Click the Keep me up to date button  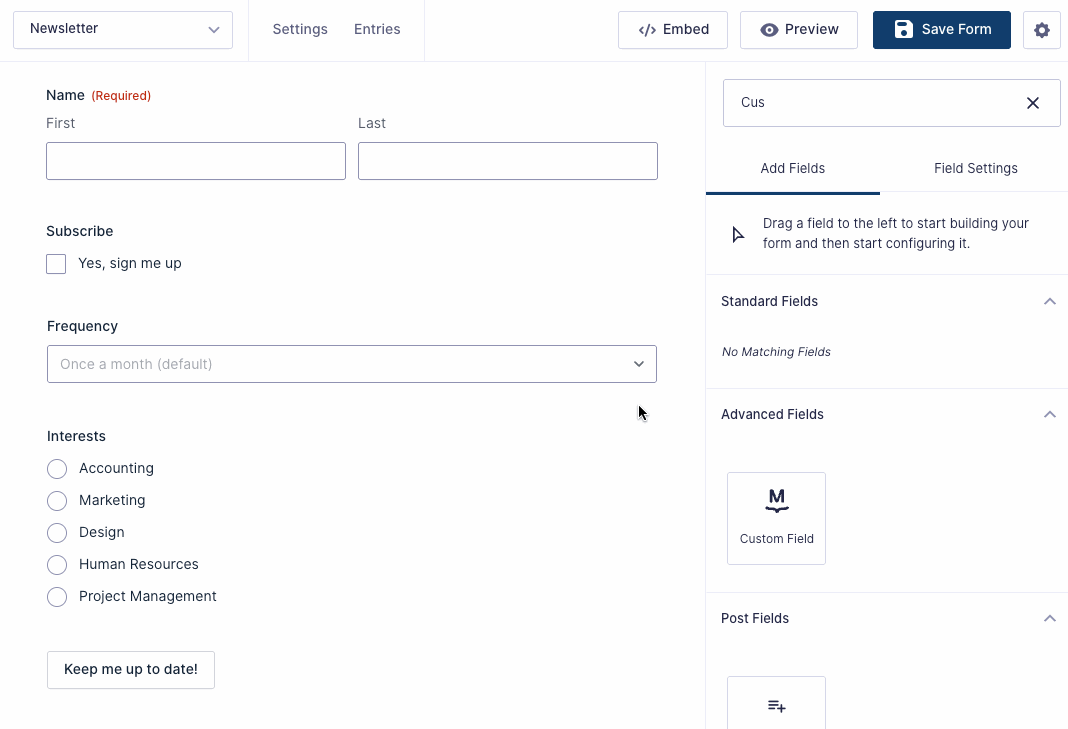tap(130, 669)
